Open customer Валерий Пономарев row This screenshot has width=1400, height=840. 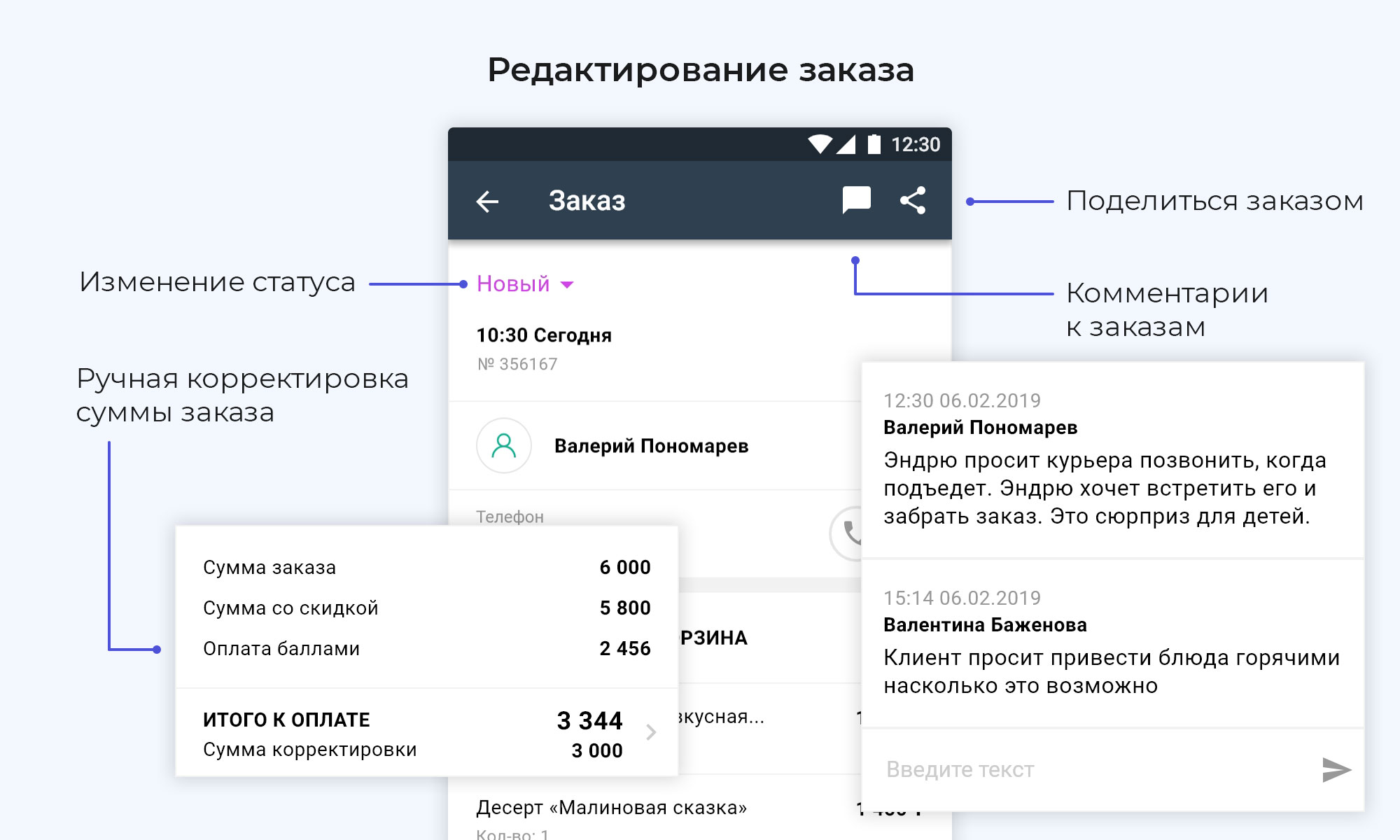coord(651,446)
